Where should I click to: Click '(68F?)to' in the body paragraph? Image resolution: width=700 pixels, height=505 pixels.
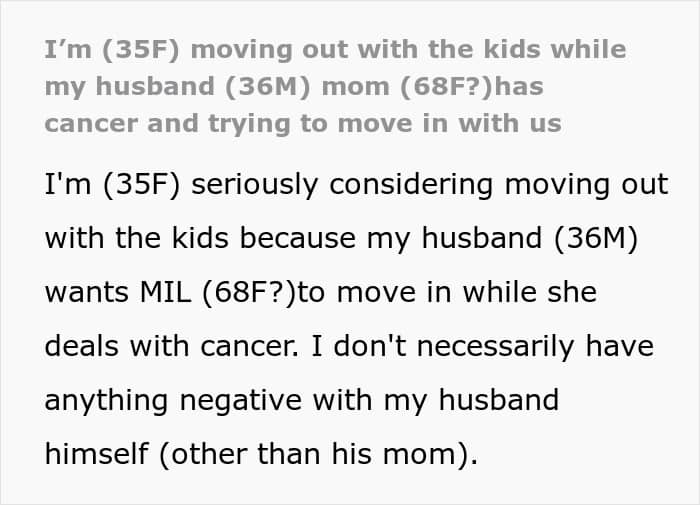(x=263, y=292)
